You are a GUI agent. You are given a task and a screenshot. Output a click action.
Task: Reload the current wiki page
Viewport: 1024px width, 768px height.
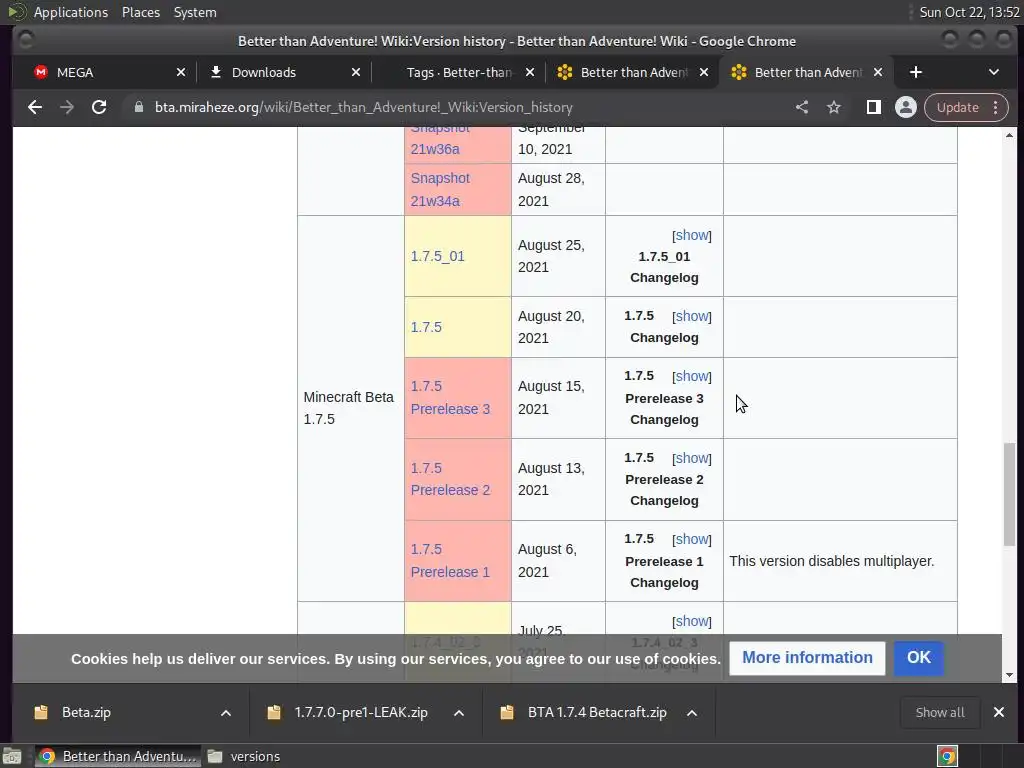[99, 107]
